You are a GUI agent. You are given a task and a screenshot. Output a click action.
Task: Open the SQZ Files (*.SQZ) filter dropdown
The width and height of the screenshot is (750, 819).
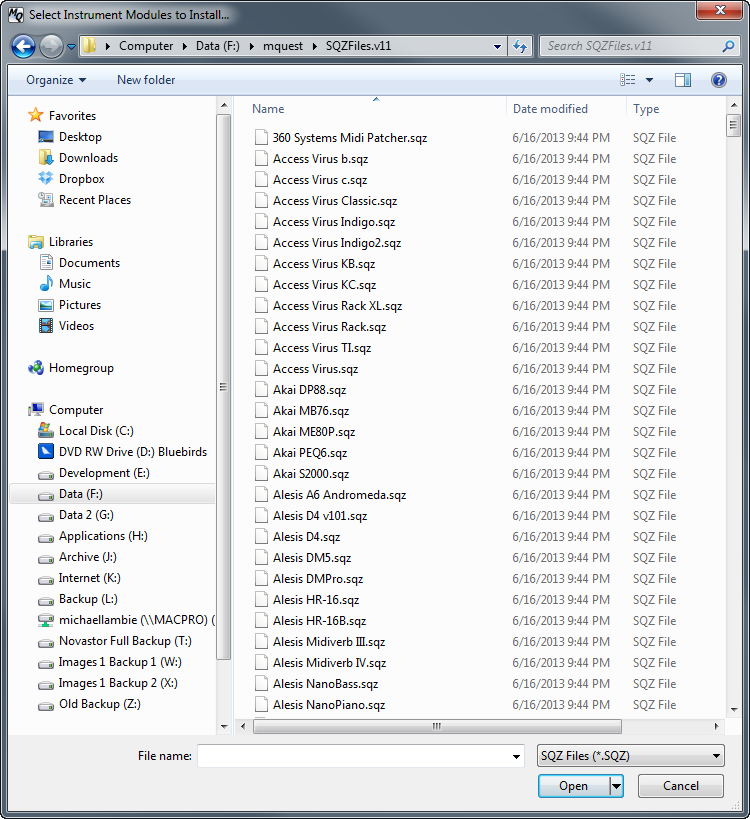point(630,756)
